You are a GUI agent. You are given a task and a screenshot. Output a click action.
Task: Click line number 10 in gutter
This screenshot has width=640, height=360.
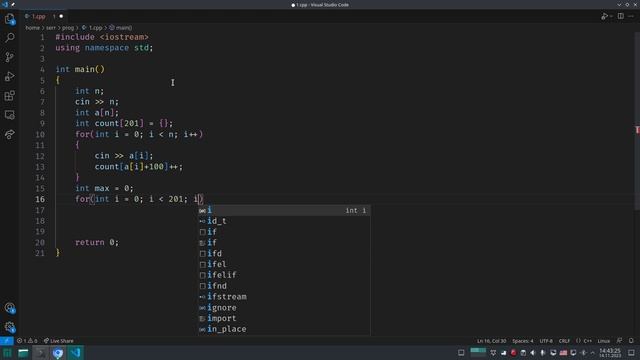pos(40,134)
